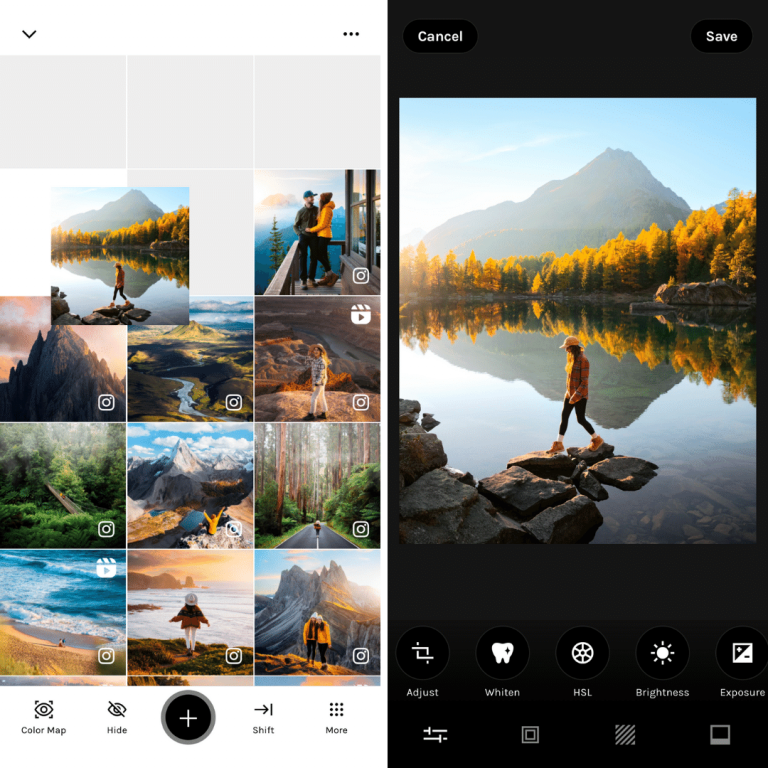Tap Instagram icon on river valley photo
Image resolution: width=768 pixels, height=768 pixels.
click(234, 403)
